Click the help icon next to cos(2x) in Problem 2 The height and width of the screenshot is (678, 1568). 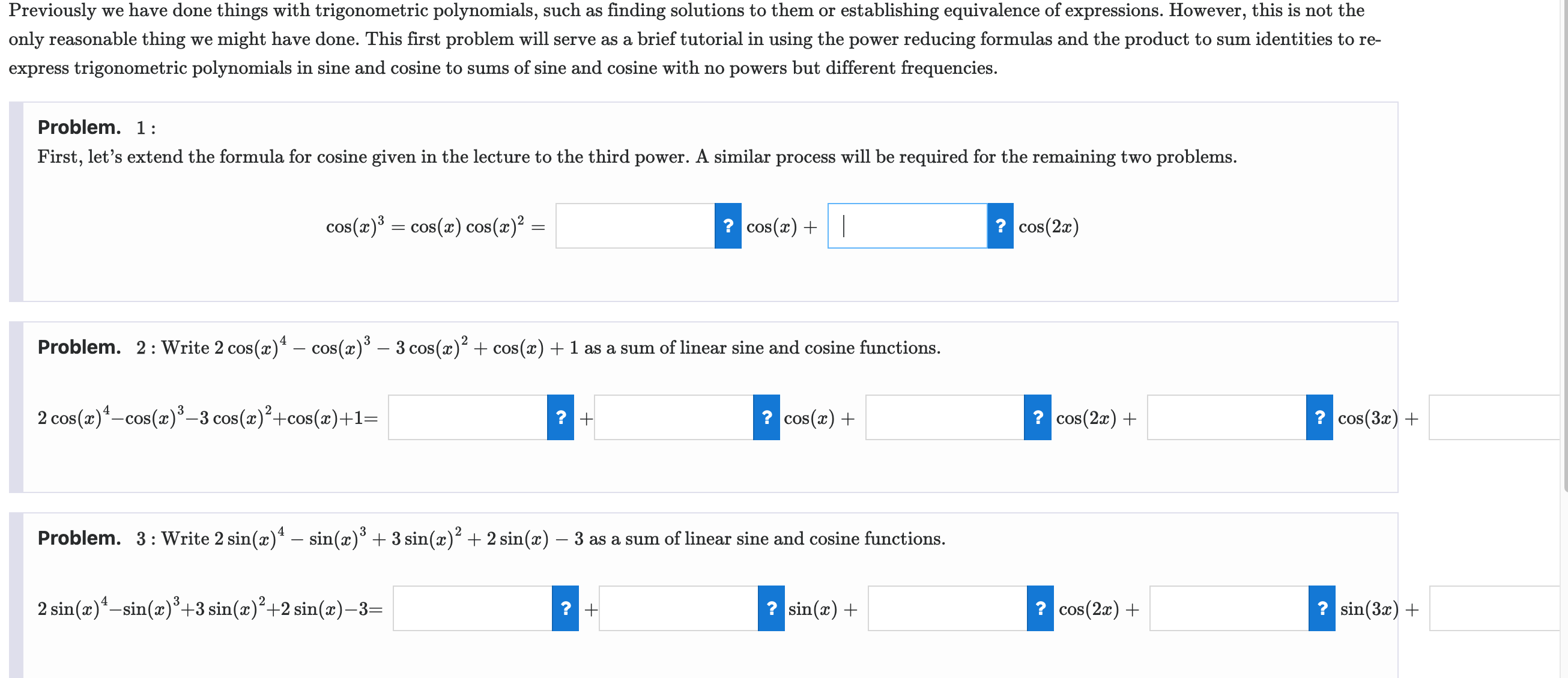[1037, 417]
